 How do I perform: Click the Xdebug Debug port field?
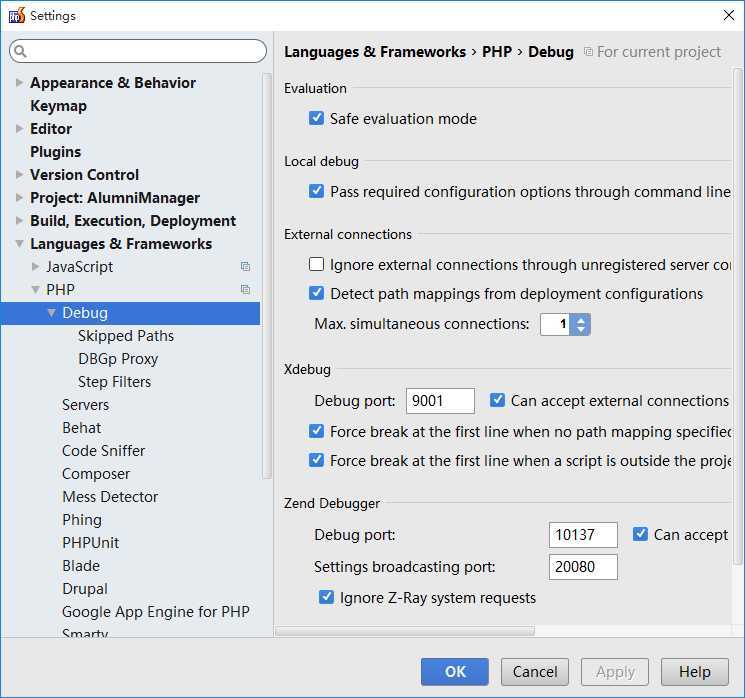pyautogui.click(x=440, y=401)
